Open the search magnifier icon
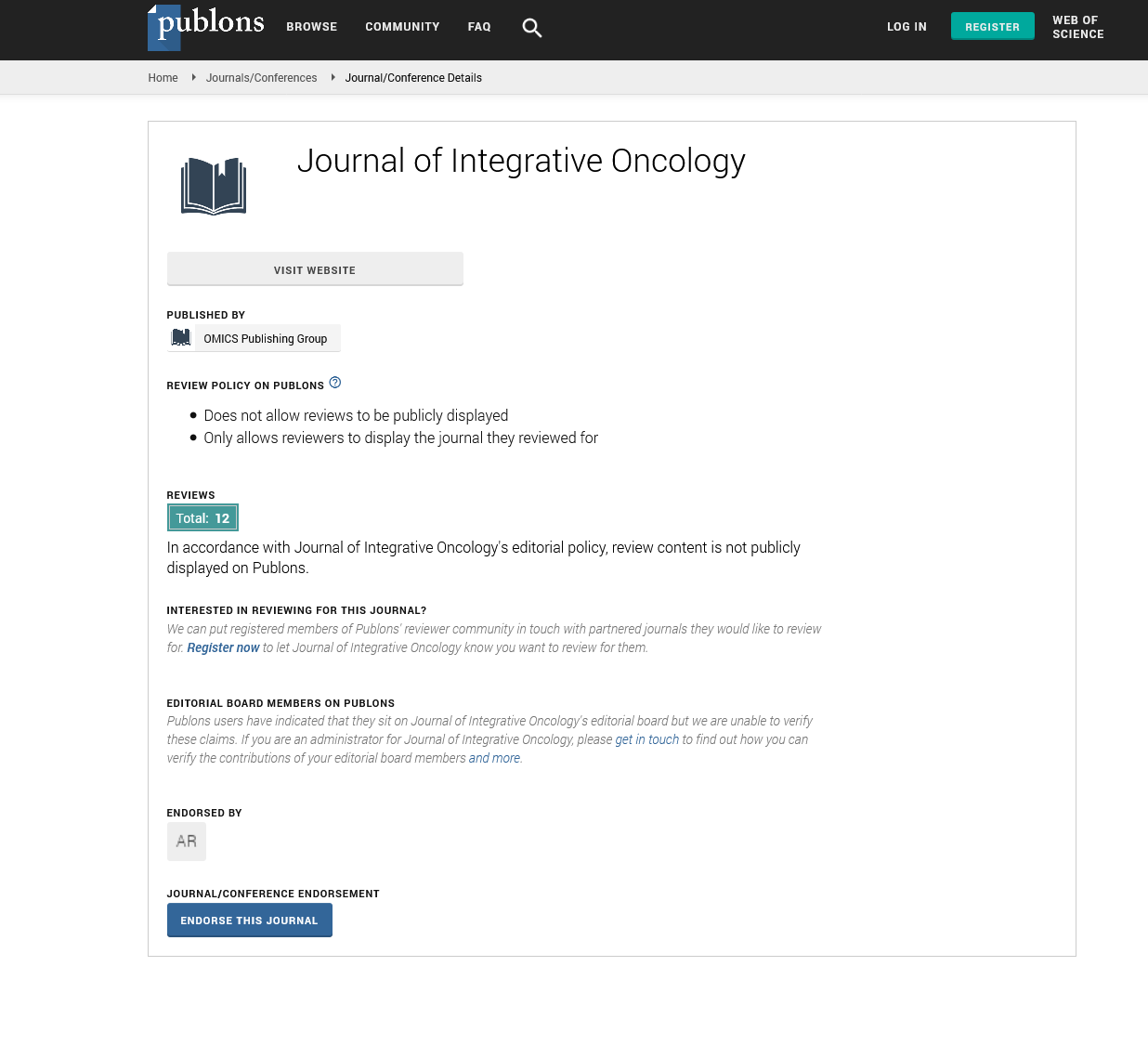 [x=531, y=28]
